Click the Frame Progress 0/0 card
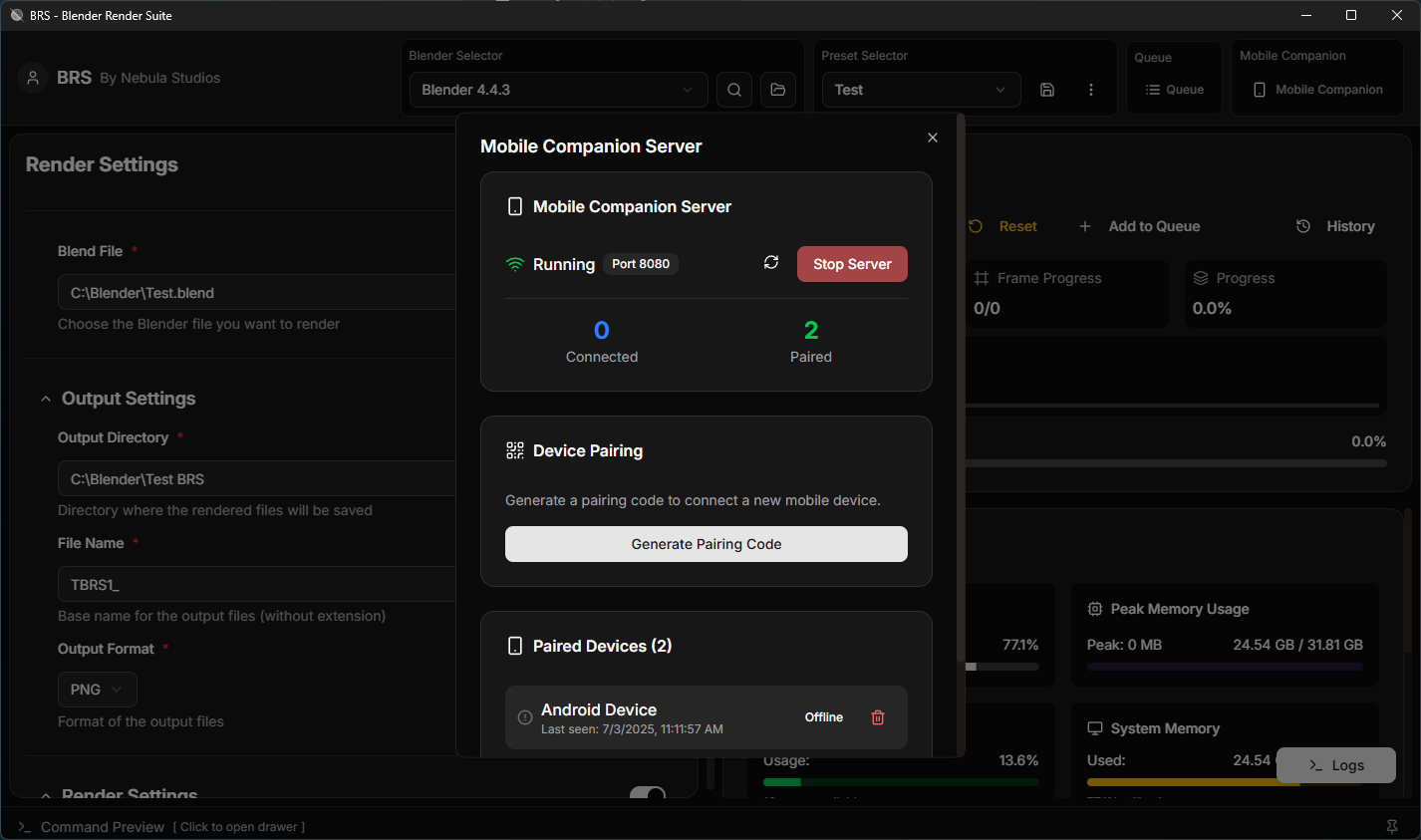Image resolution: width=1421 pixels, height=840 pixels. pos(1066,294)
